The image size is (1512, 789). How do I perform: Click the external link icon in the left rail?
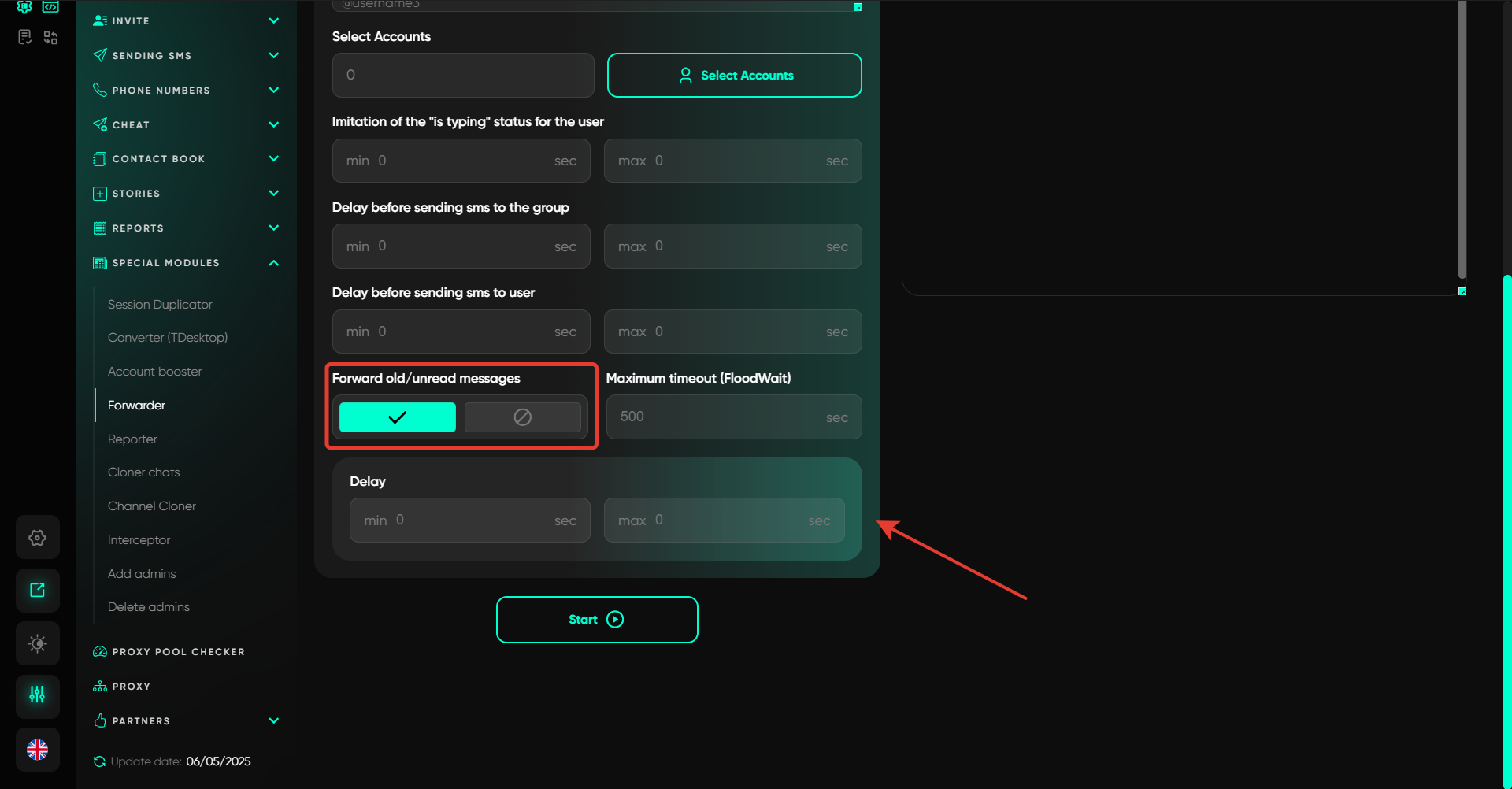37,591
